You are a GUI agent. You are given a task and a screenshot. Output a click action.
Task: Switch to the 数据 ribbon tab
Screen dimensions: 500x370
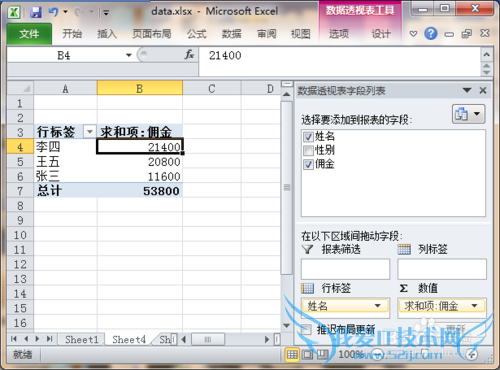(x=231, y=34)
